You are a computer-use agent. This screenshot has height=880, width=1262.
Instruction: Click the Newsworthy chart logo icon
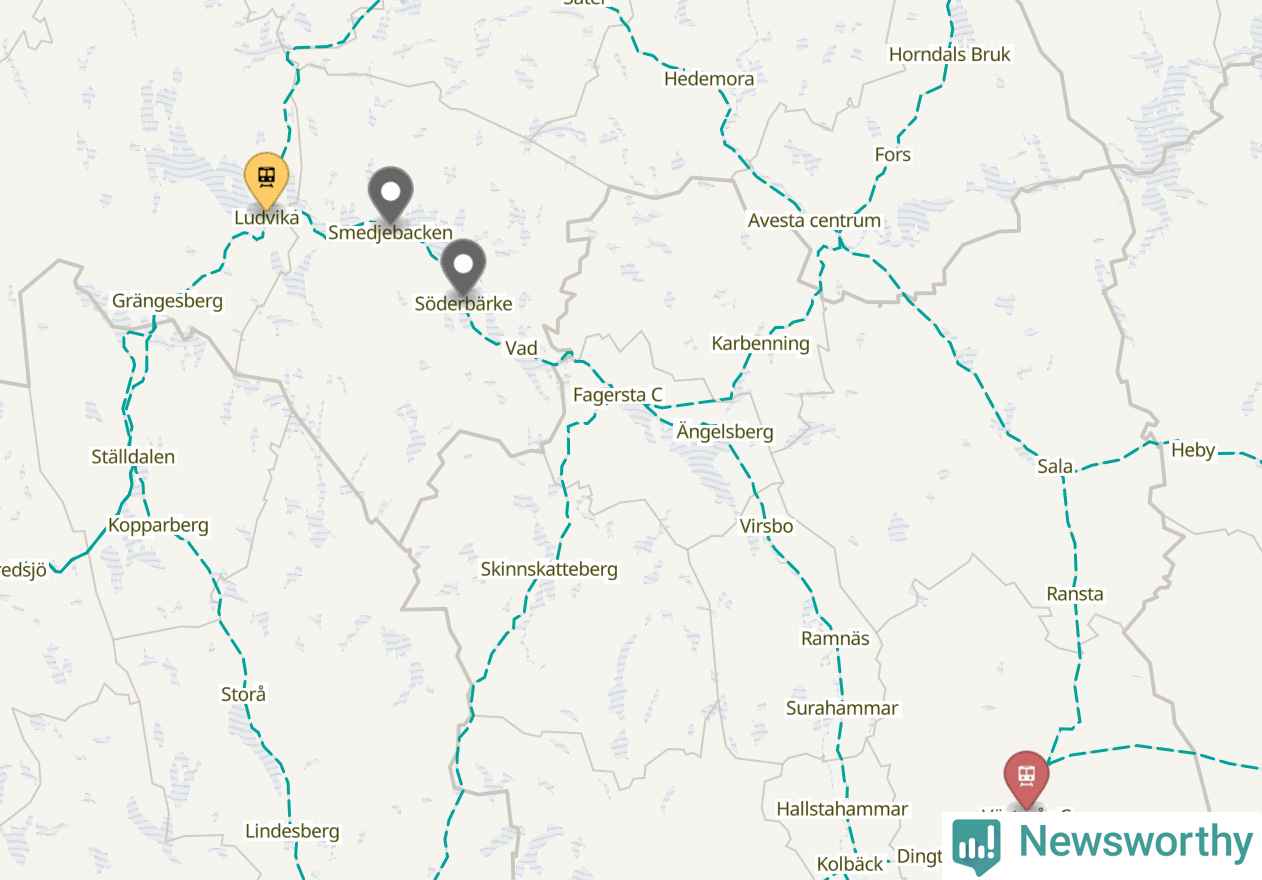pyautogui.click(x=976, y=845)
